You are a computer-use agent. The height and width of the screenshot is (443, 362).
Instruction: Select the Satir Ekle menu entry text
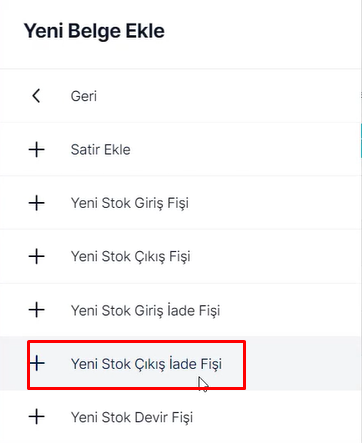[x=100, y=150]
